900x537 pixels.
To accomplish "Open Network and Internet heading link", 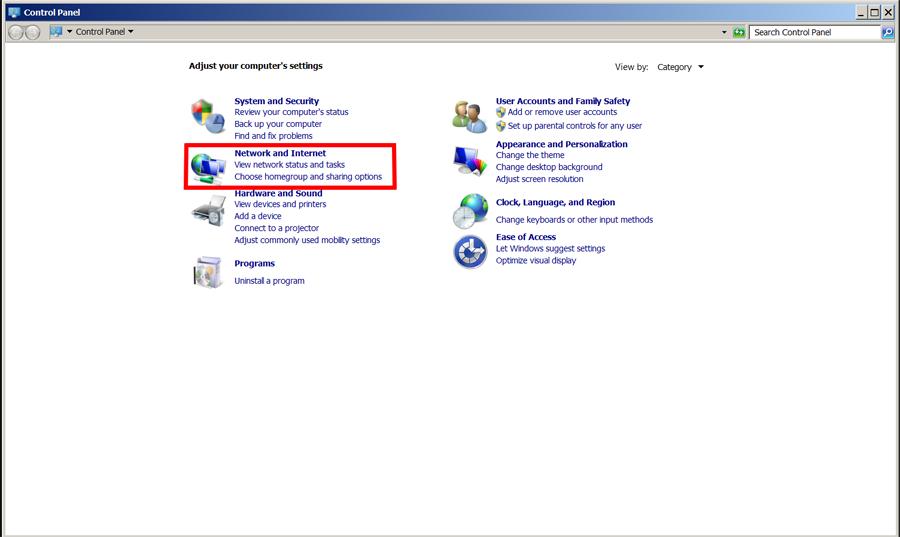I will pos(280,153).
